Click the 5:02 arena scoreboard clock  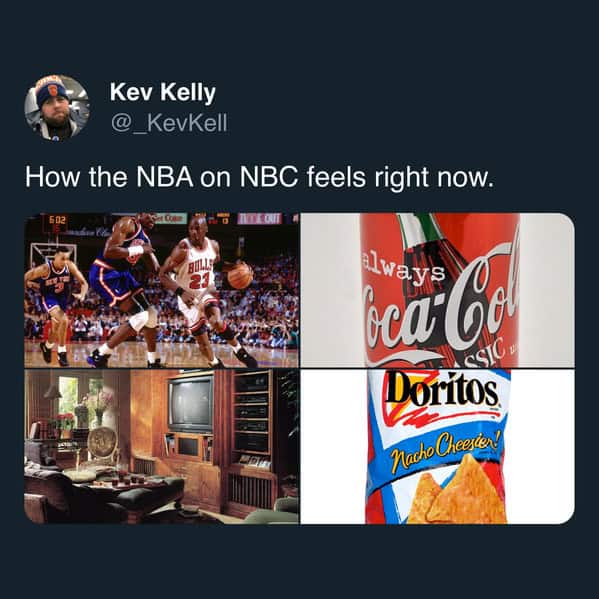57,222
